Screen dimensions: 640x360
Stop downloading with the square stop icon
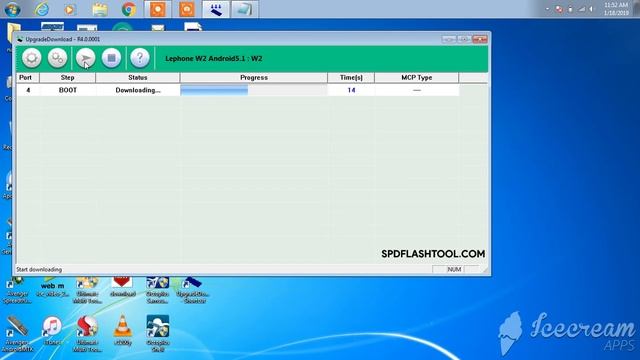coord(111,58)
